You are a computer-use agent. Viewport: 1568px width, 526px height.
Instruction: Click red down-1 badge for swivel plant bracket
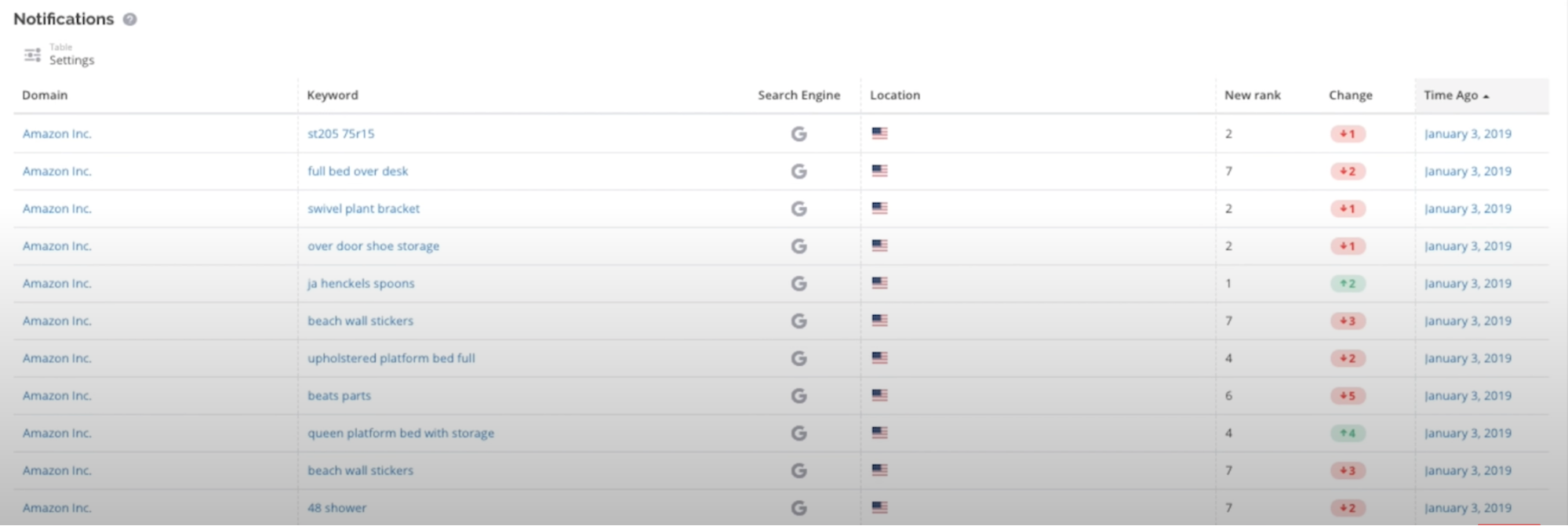[1348, 209]
